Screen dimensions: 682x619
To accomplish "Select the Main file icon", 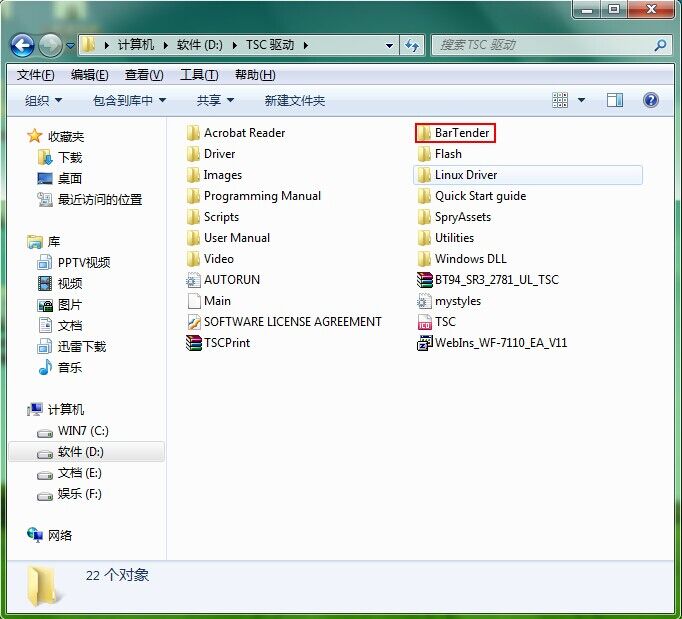I will [193, 301].
